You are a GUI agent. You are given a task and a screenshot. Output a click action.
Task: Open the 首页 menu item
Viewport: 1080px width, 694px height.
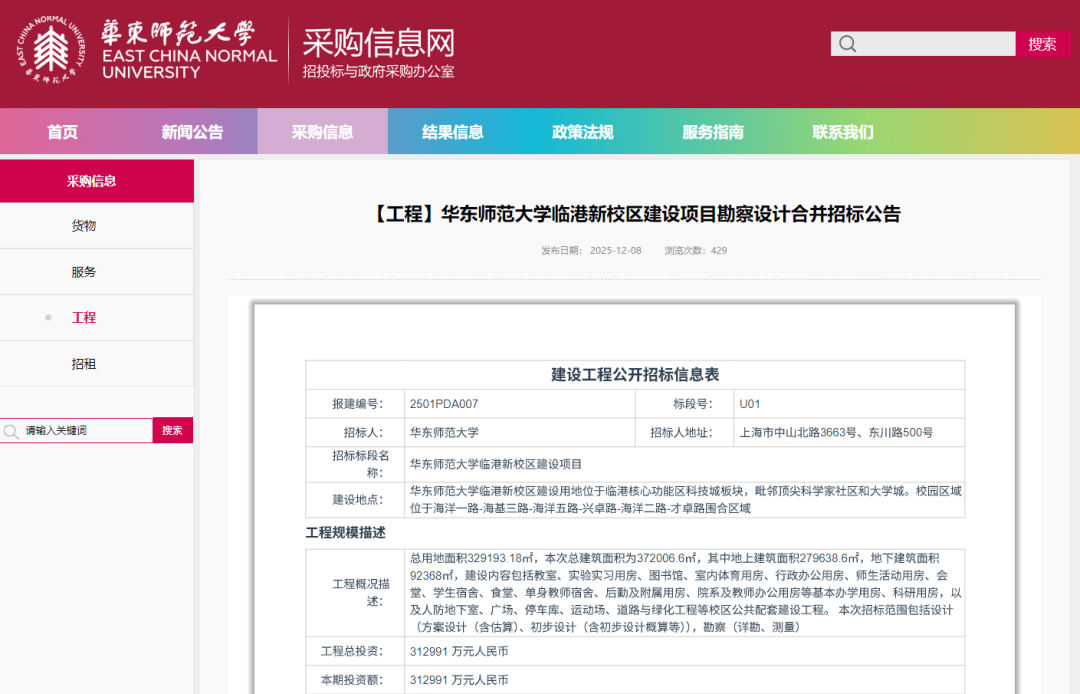64,131
